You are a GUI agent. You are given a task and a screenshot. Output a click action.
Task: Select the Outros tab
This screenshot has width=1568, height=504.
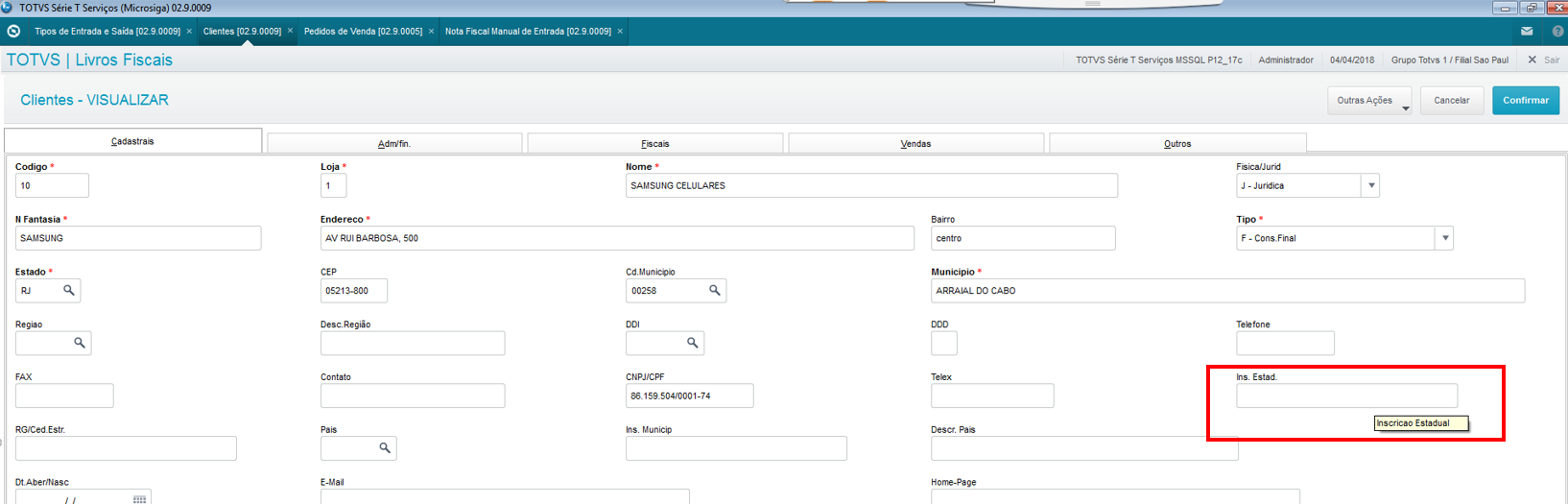tap(1177, 143)
